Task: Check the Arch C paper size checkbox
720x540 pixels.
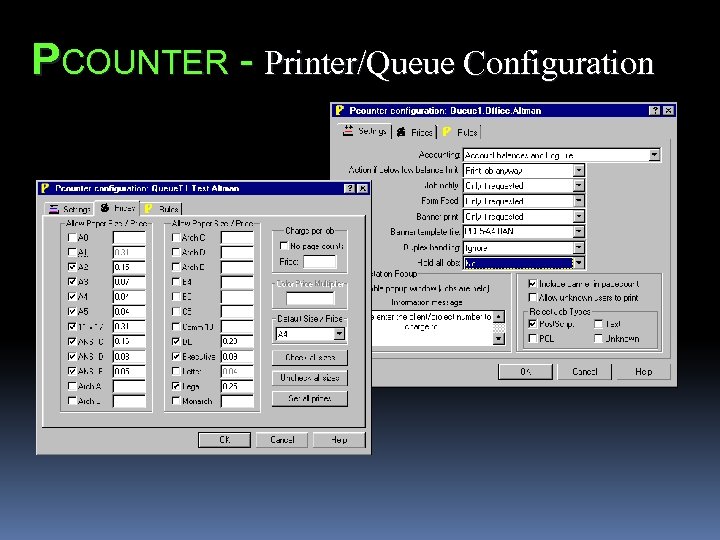Action: 176,237
